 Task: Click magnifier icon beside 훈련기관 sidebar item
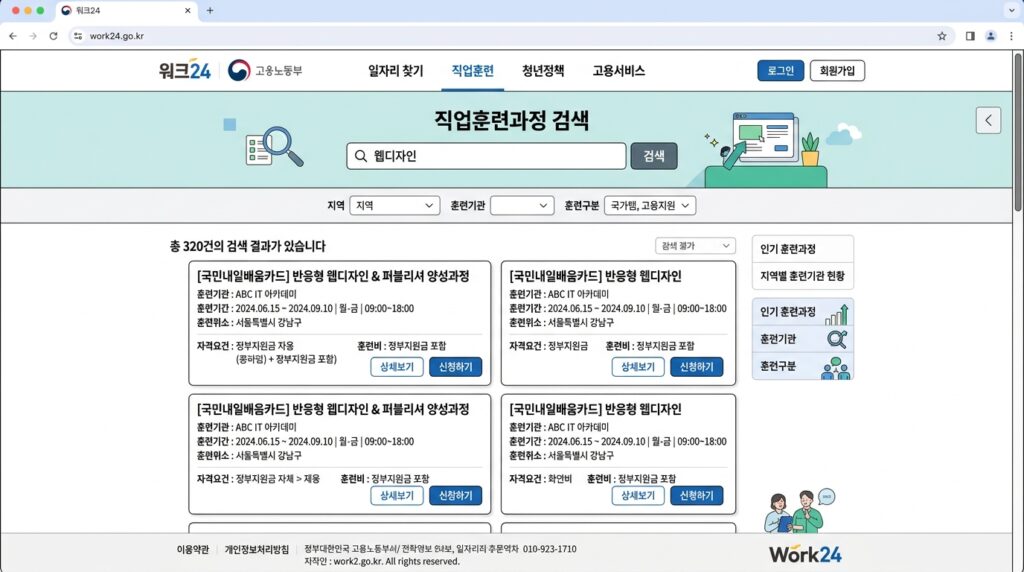tap(837, 340)
